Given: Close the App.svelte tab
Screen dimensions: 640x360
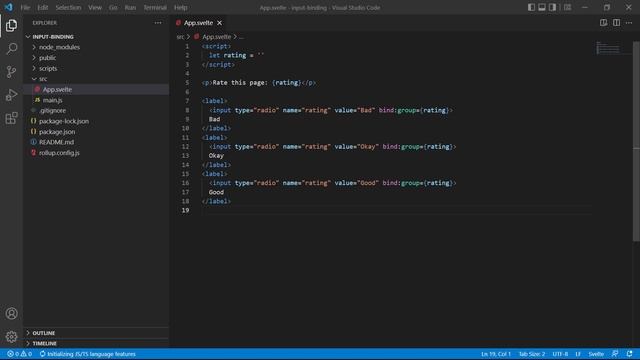Looking at the screenshot, I should pos(220,23).
